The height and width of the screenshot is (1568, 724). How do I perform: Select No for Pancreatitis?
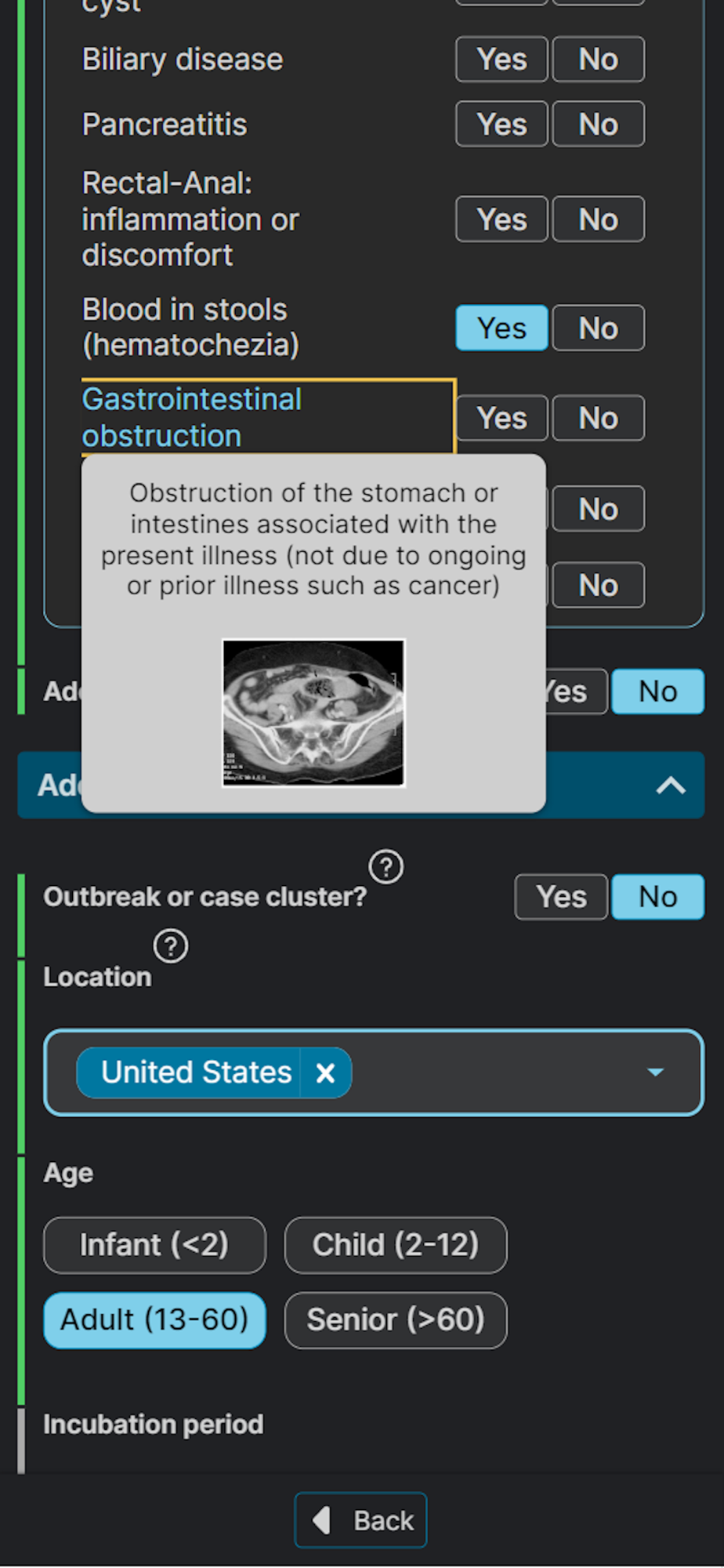pos(598,125)
